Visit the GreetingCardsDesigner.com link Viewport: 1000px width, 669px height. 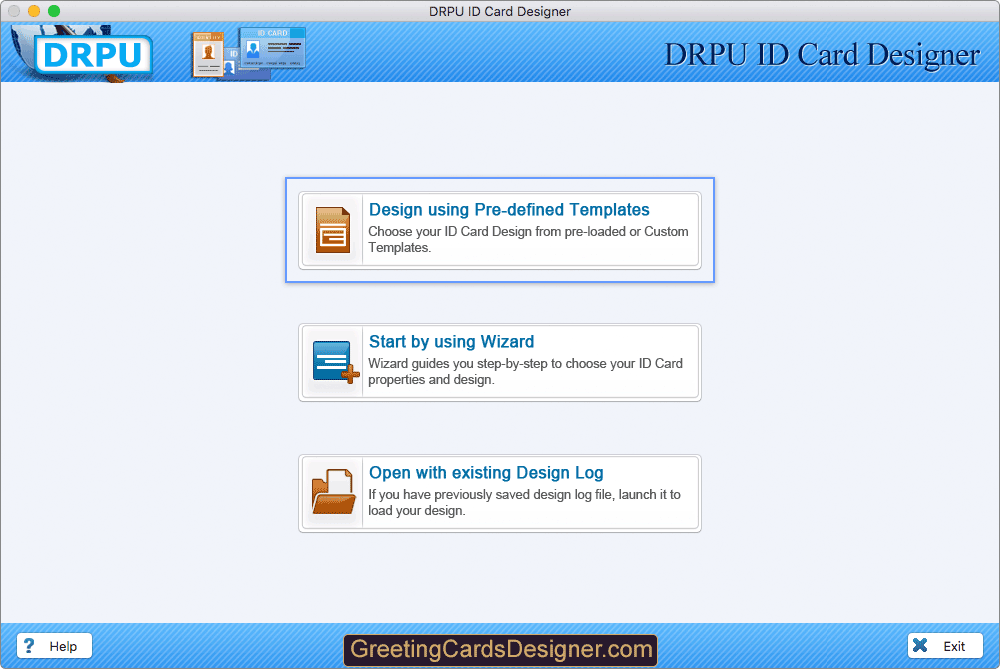[x=501, y=650]
